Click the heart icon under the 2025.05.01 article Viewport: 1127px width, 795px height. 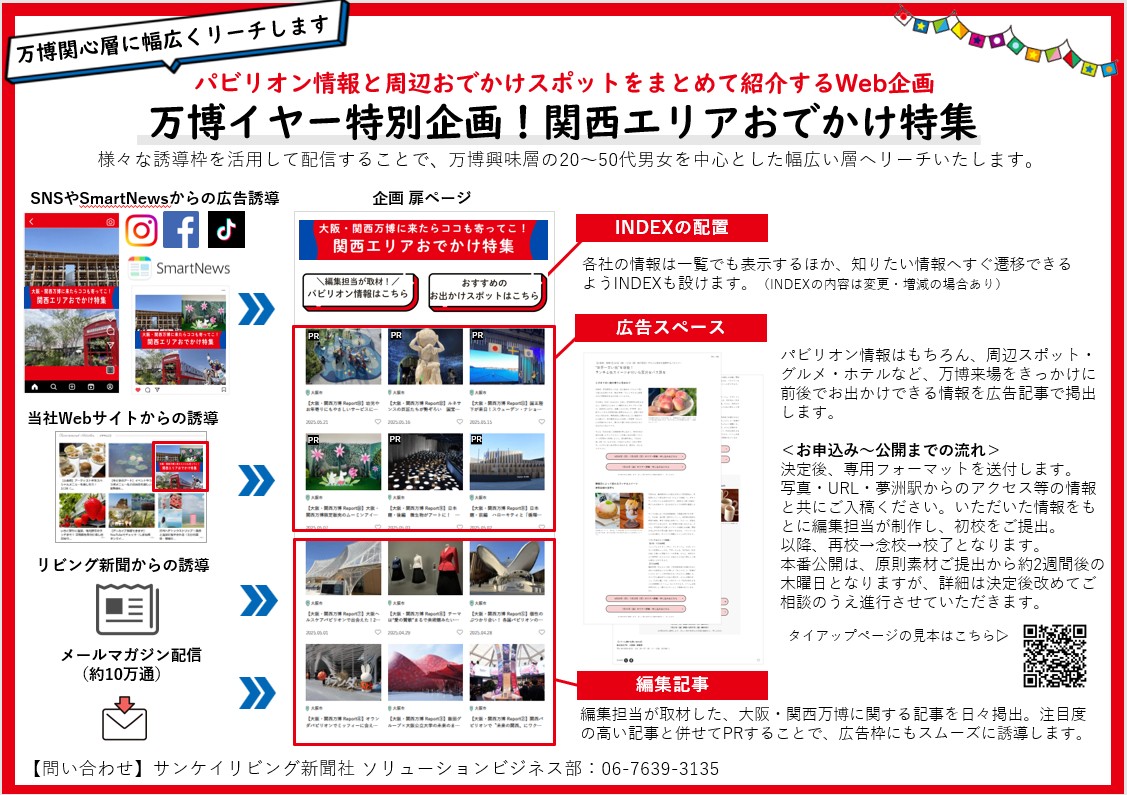pos(378,633)
